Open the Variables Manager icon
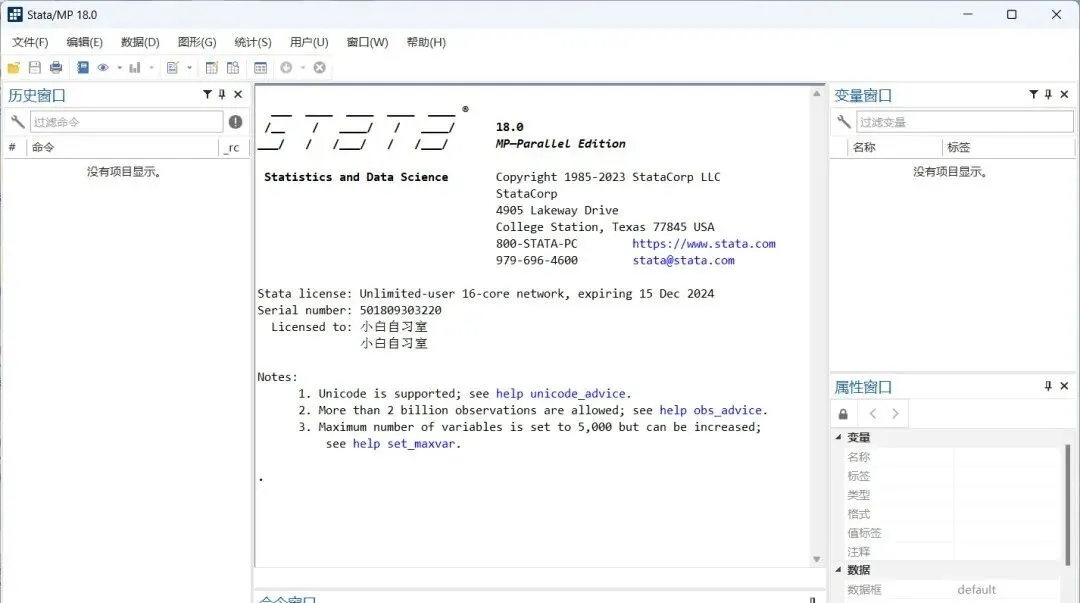Viewport: 1080px width, 603px height. pos(260,68)
